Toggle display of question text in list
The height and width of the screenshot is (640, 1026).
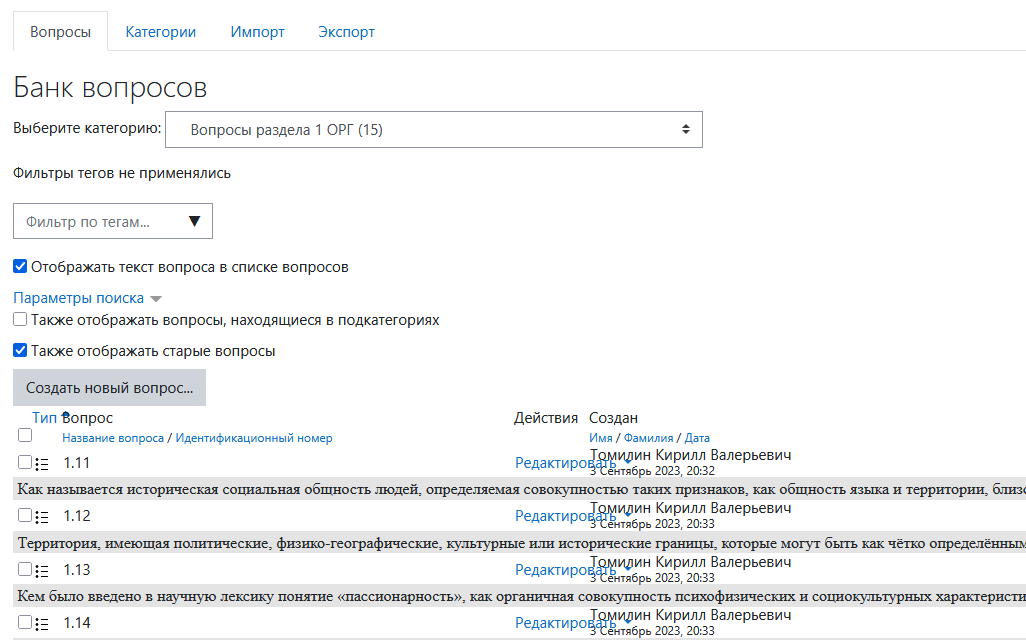tap(20, 266)
